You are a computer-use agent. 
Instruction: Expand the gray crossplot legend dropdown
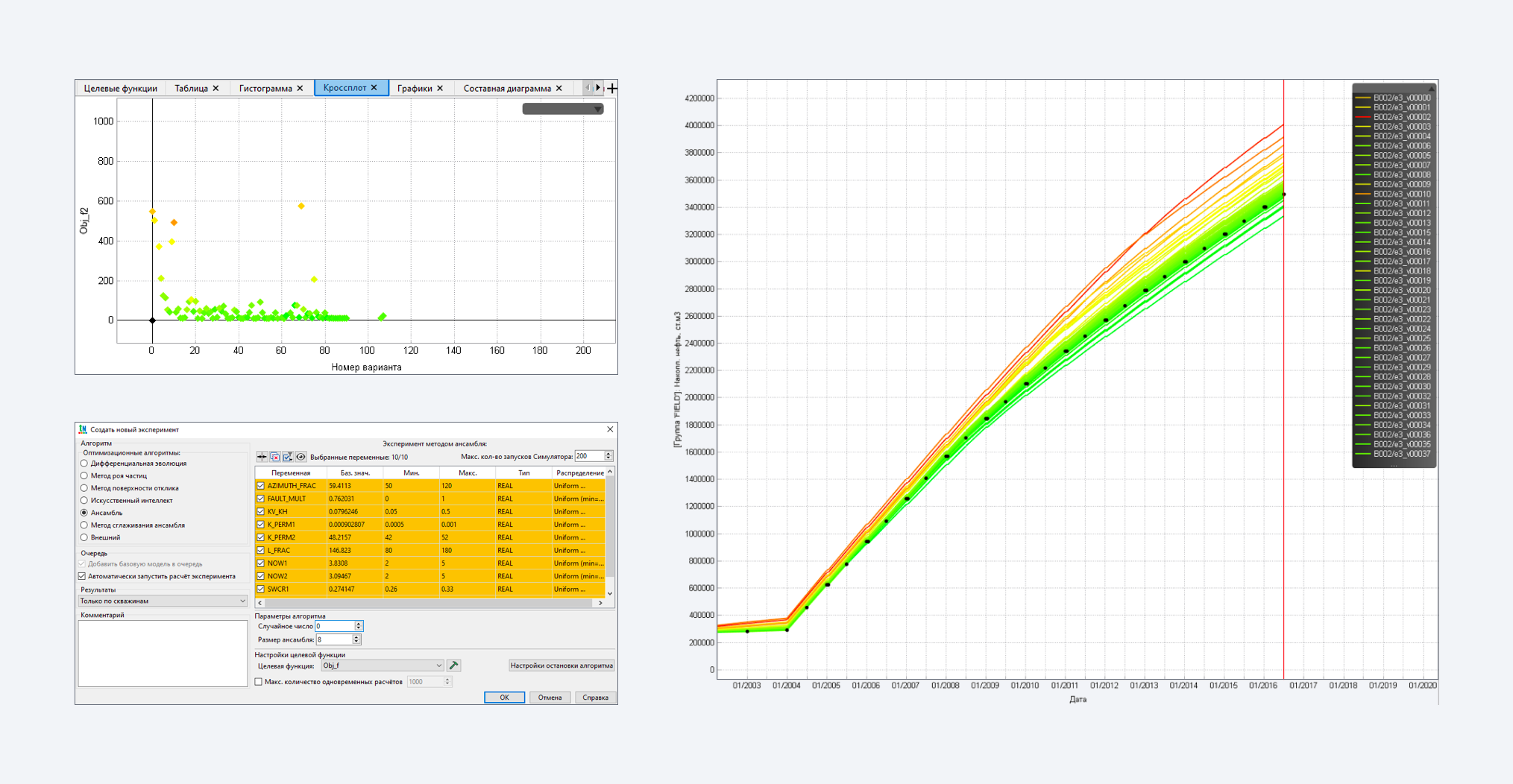(x=563, y=109)
